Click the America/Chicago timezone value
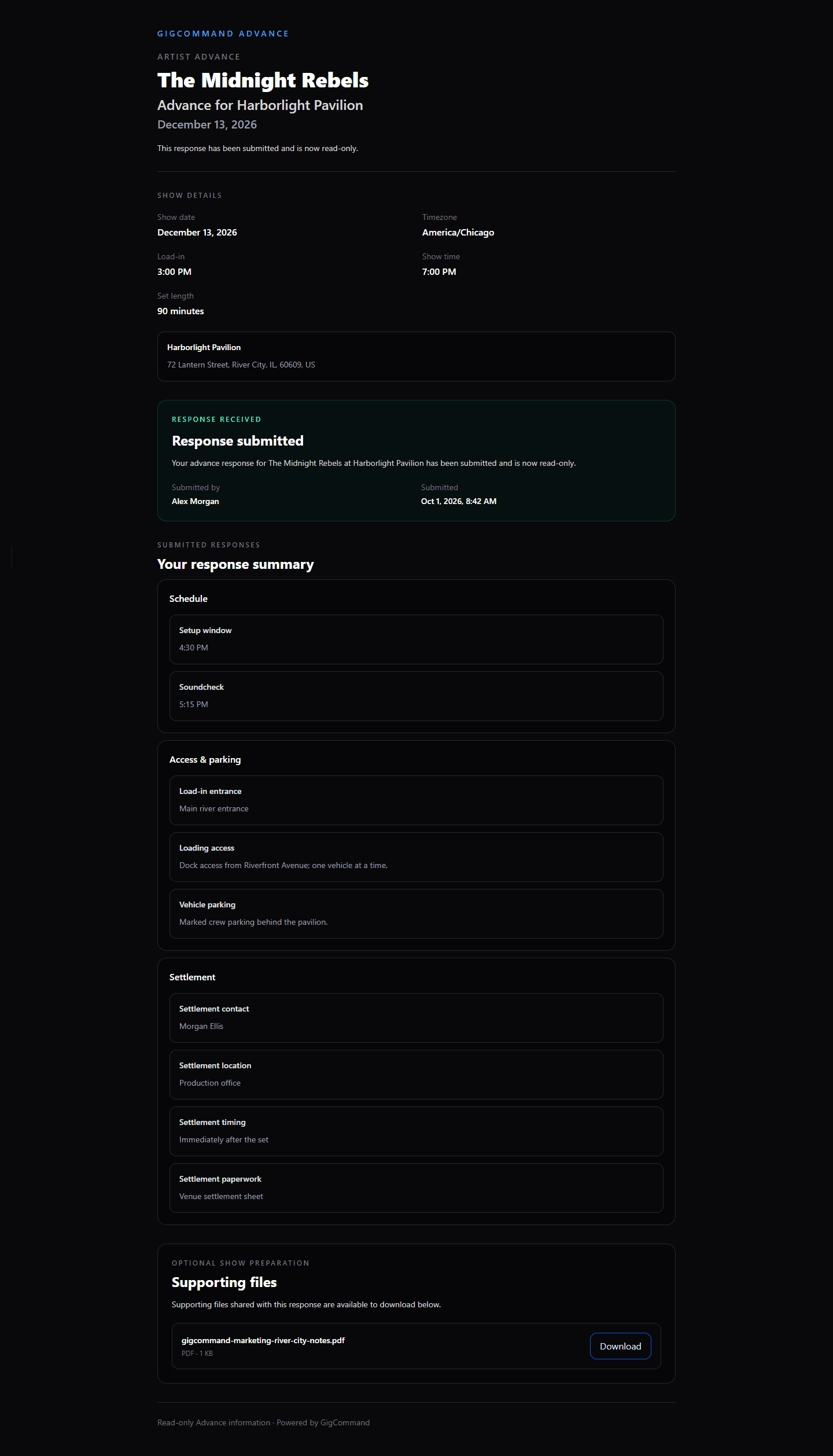 point(458,233)
